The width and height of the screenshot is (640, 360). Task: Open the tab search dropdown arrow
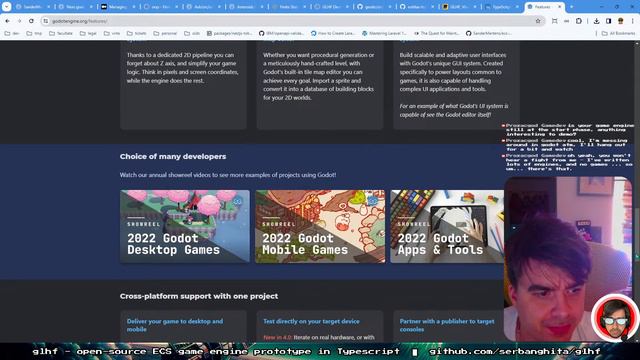pos(7,7)
